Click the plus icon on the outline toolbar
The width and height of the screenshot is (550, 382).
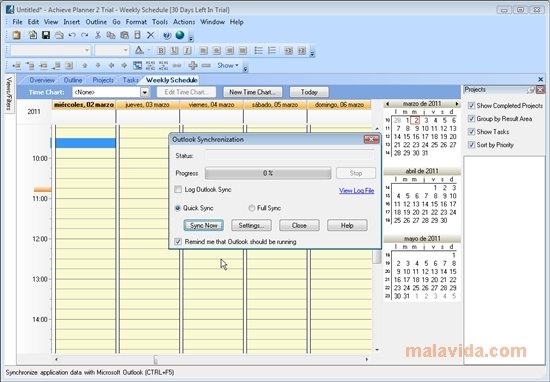click(193, 65)
